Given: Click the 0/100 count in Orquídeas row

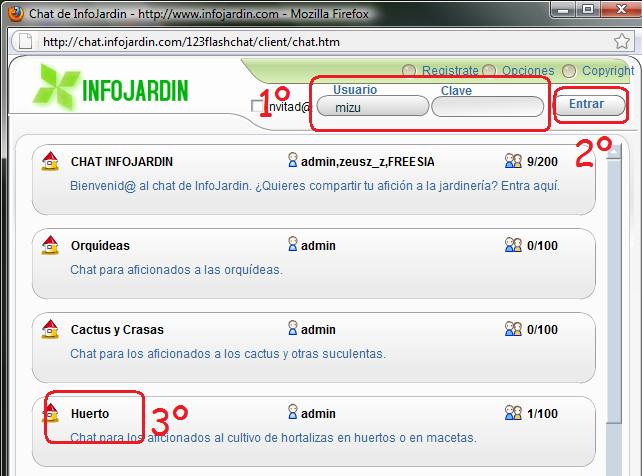Looking at the screenshot, I should [542, 246].
